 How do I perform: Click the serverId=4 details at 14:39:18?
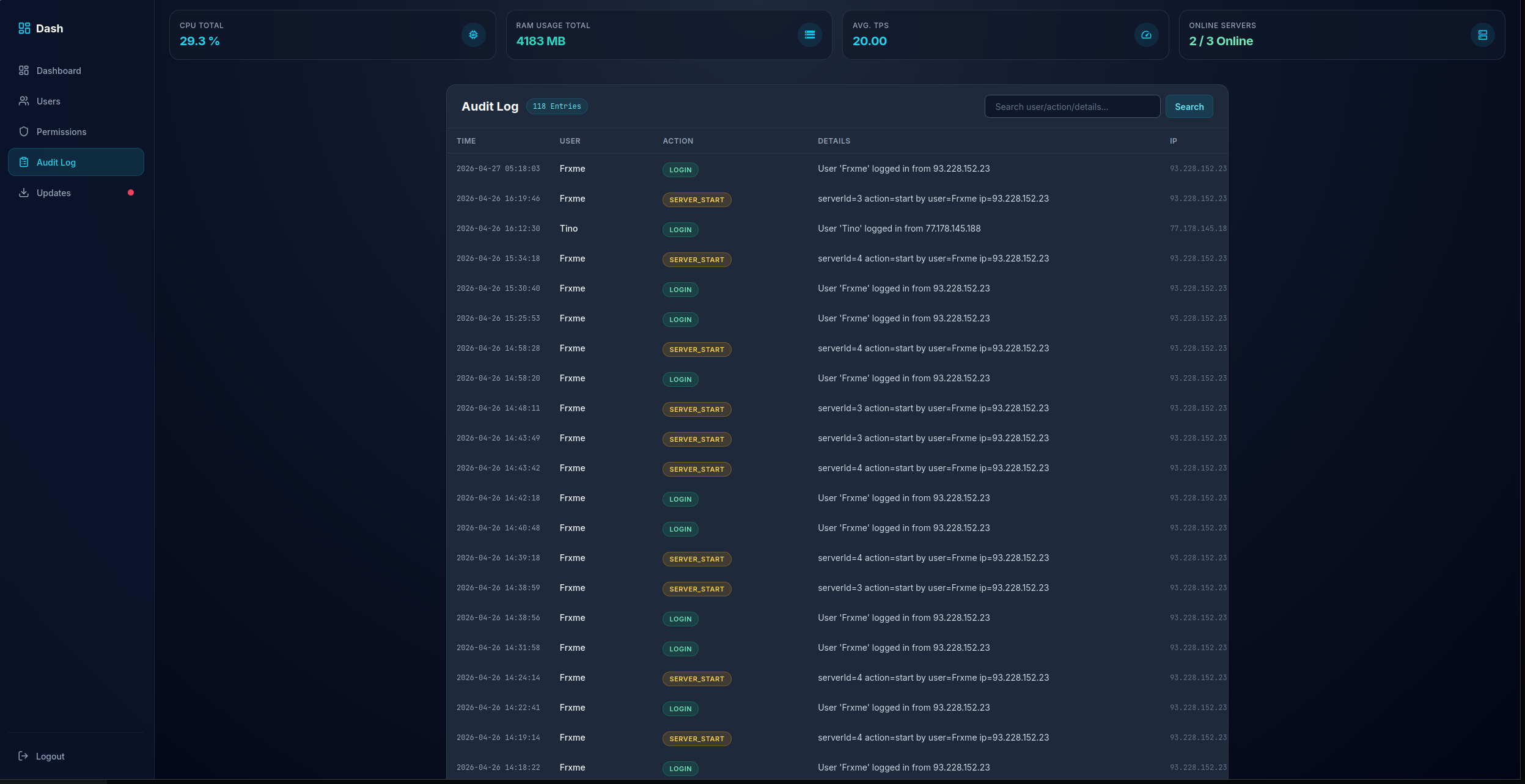tap(933, 558)
